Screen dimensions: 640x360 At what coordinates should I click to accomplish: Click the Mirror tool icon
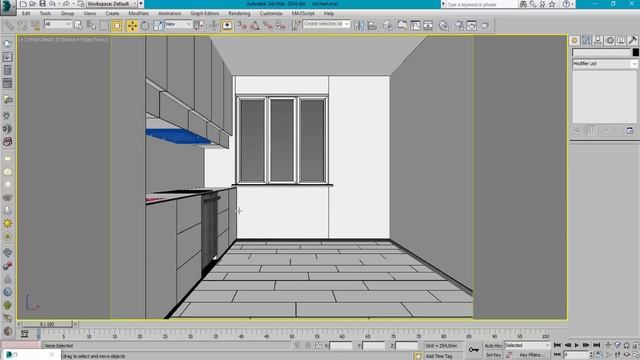click(x=358, y=26)
